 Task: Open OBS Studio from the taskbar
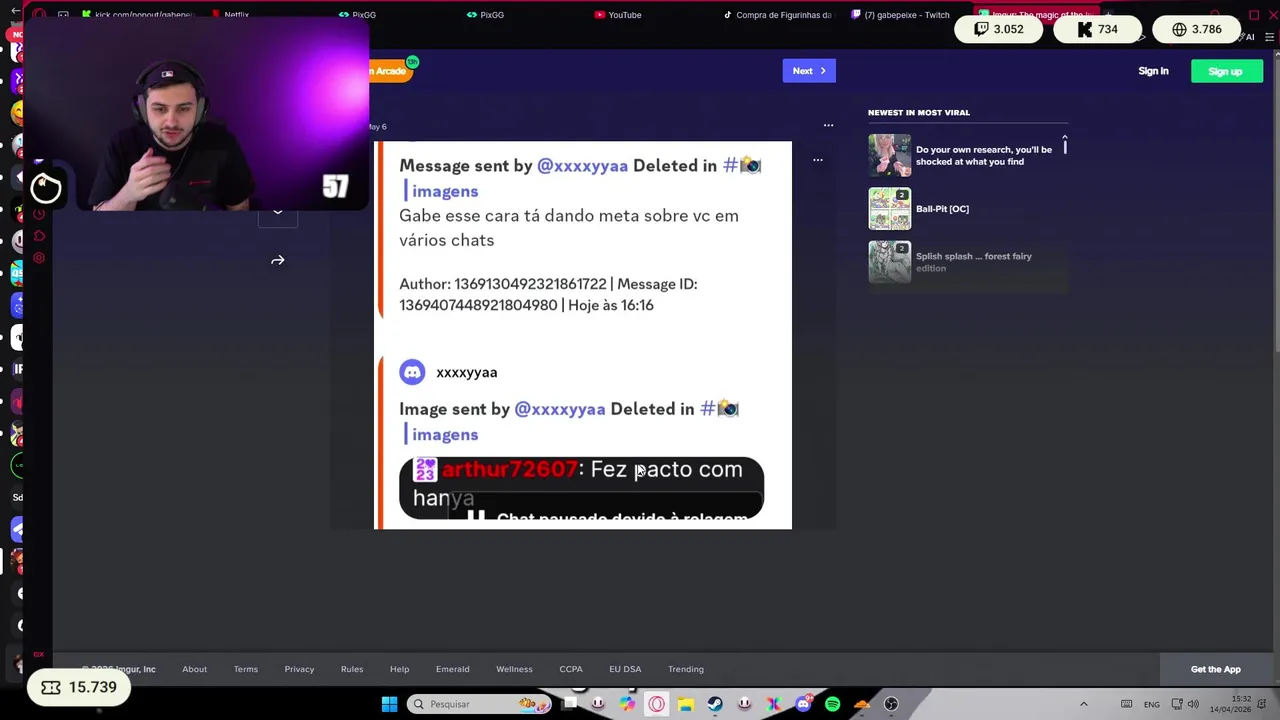tap(891, 704)
